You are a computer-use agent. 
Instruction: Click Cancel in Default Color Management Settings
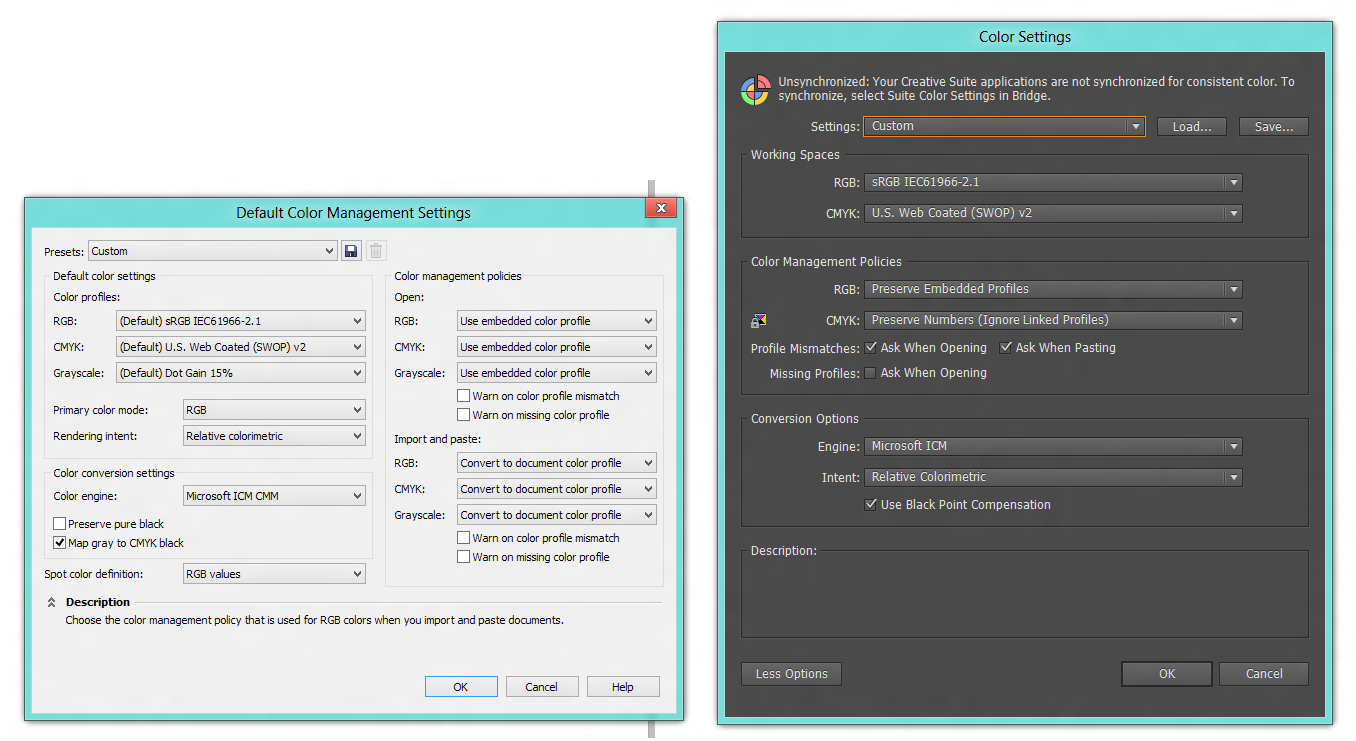[542, 686]
